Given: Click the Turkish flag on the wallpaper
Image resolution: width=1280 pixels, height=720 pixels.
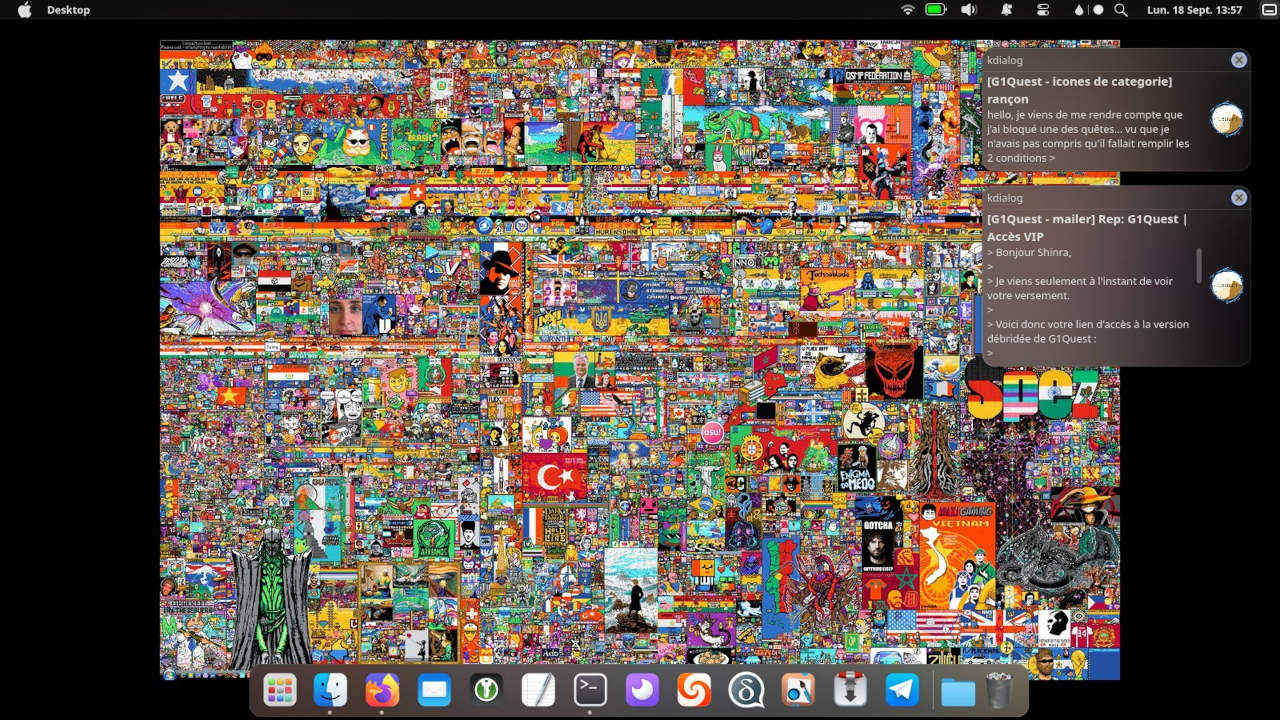Looking at the screenshot, I should click(x=554, y=477).
